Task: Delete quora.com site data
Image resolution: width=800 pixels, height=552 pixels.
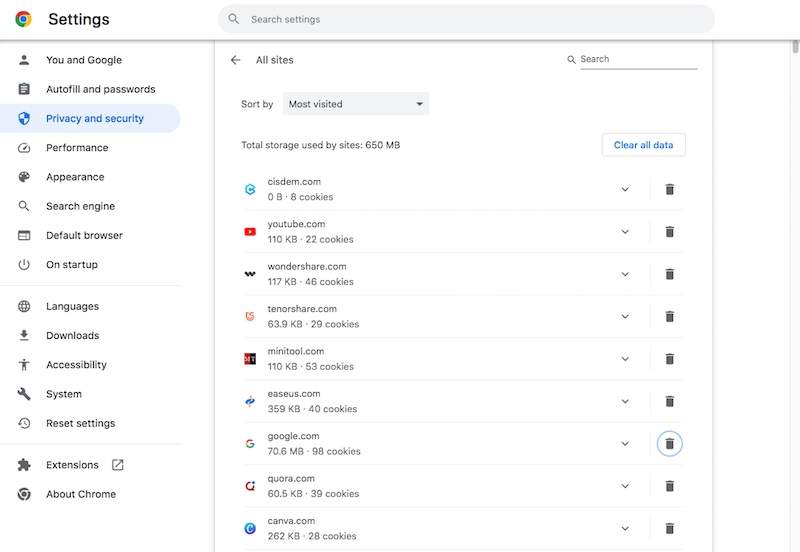Action: 669,486
